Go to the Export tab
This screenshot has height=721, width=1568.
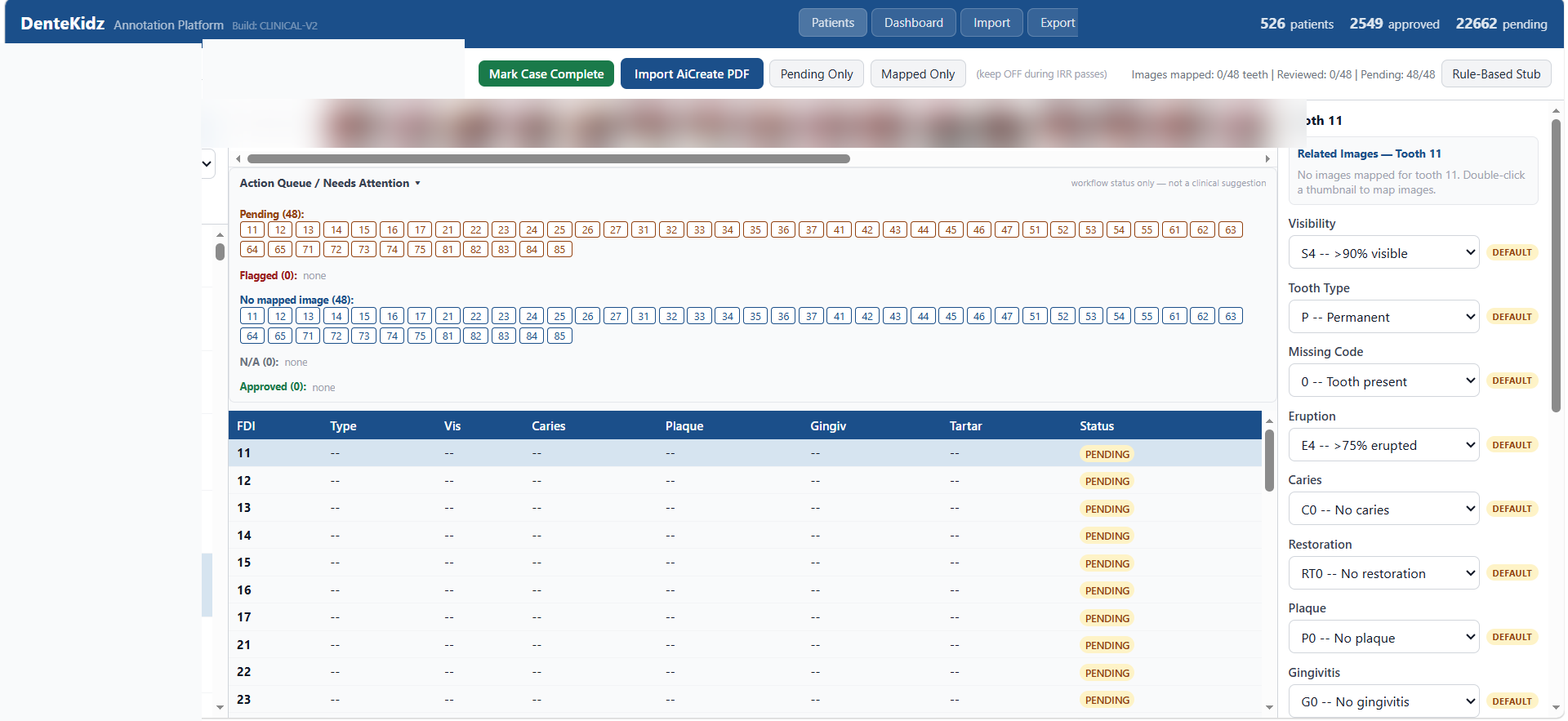click(x=1053, y=23)
